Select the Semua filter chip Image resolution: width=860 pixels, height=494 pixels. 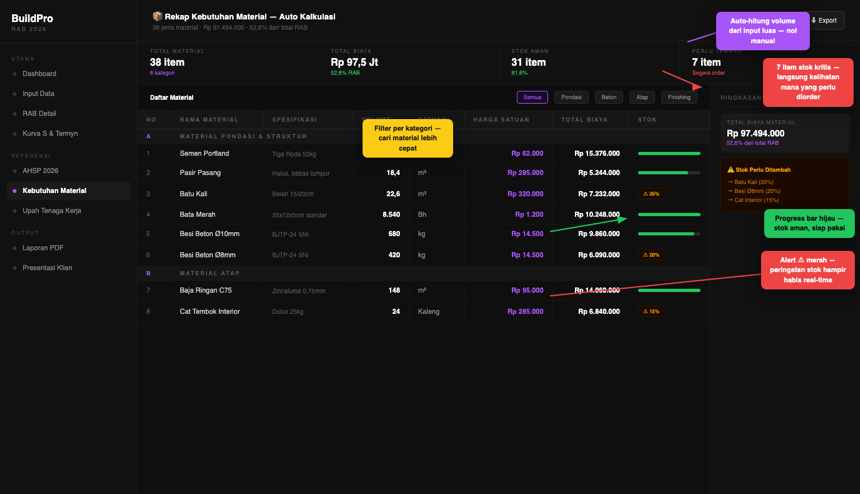(x=532, y=97)
